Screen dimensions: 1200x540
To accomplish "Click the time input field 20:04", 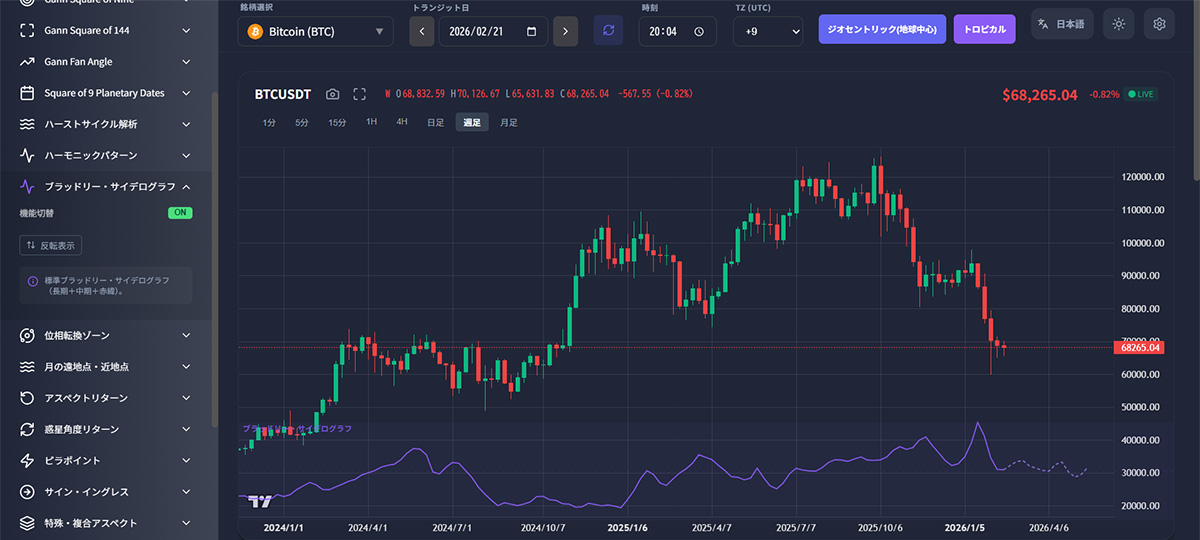I will 676,31.
